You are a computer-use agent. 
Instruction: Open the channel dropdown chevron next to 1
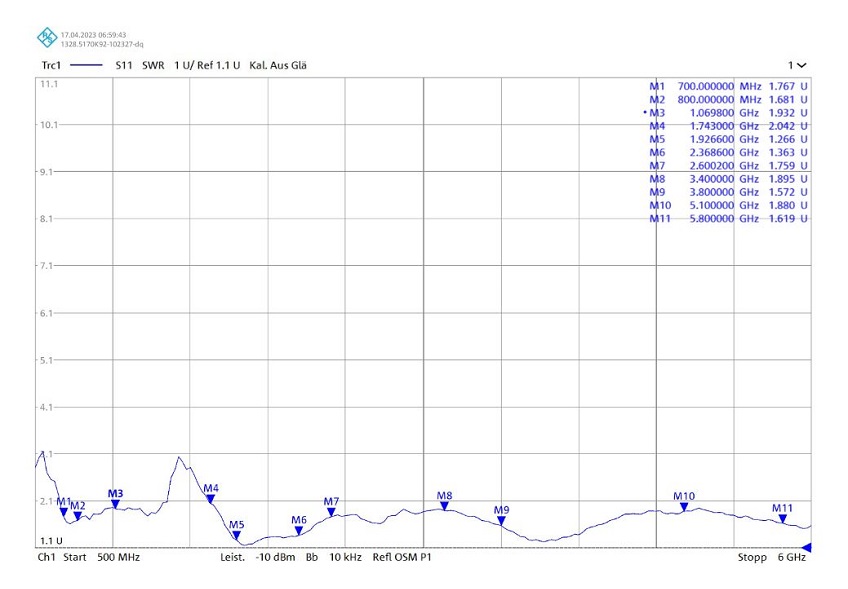coord(801,65)
